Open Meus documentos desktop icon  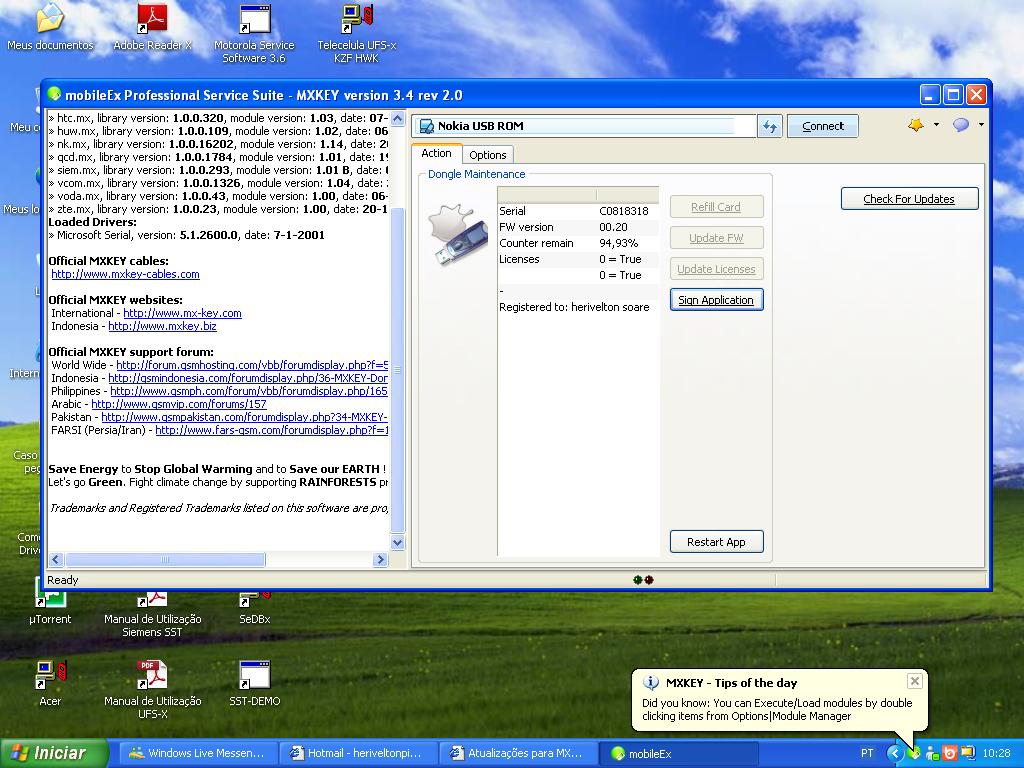[x=50, y=27]
